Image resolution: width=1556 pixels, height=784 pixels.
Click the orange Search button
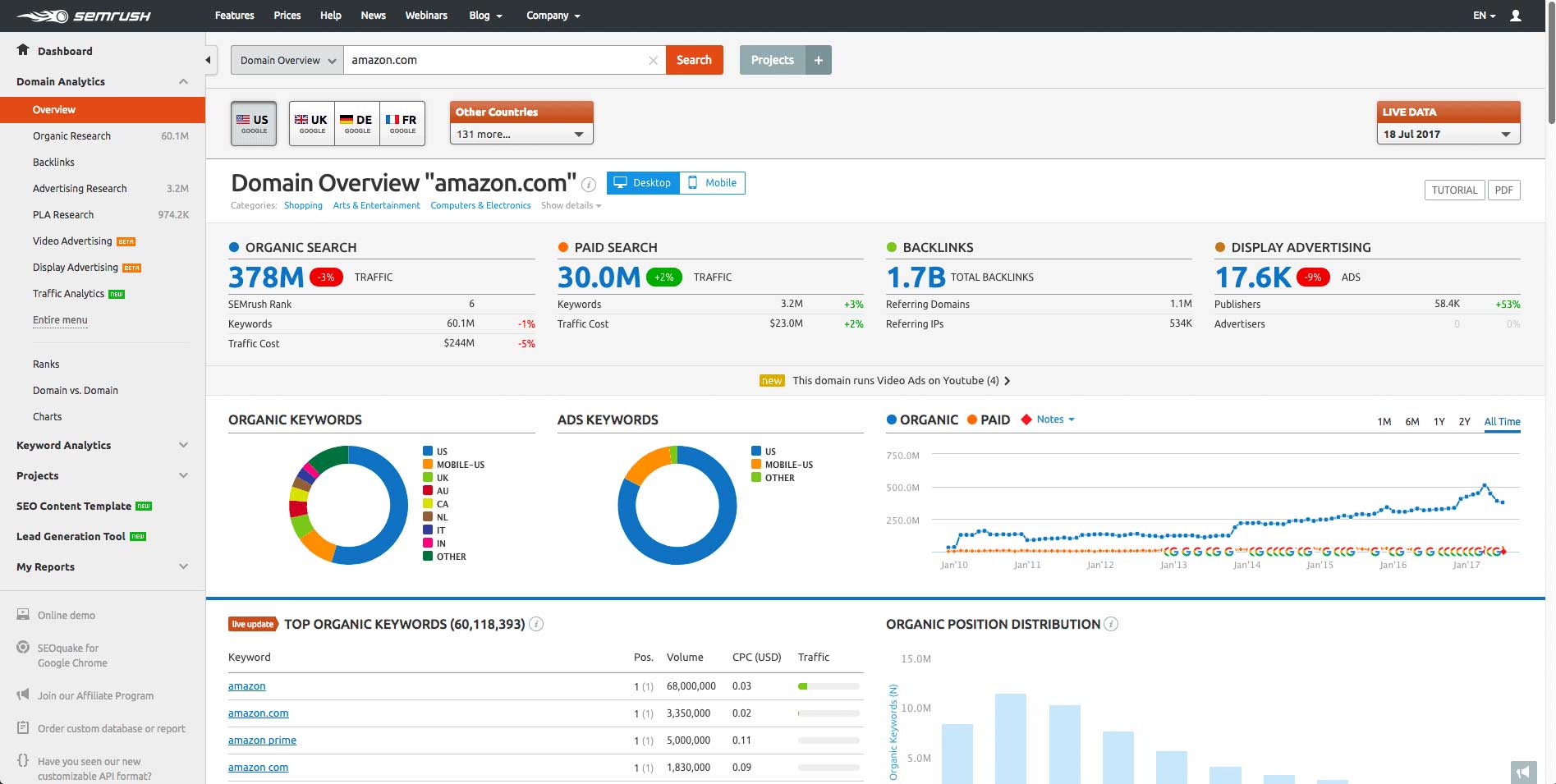tap(694, 60)
